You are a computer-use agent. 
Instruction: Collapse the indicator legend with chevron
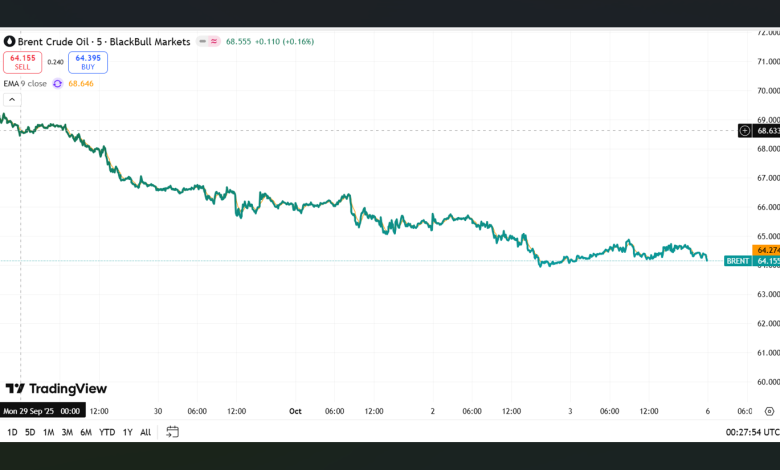tap(12, 100)
